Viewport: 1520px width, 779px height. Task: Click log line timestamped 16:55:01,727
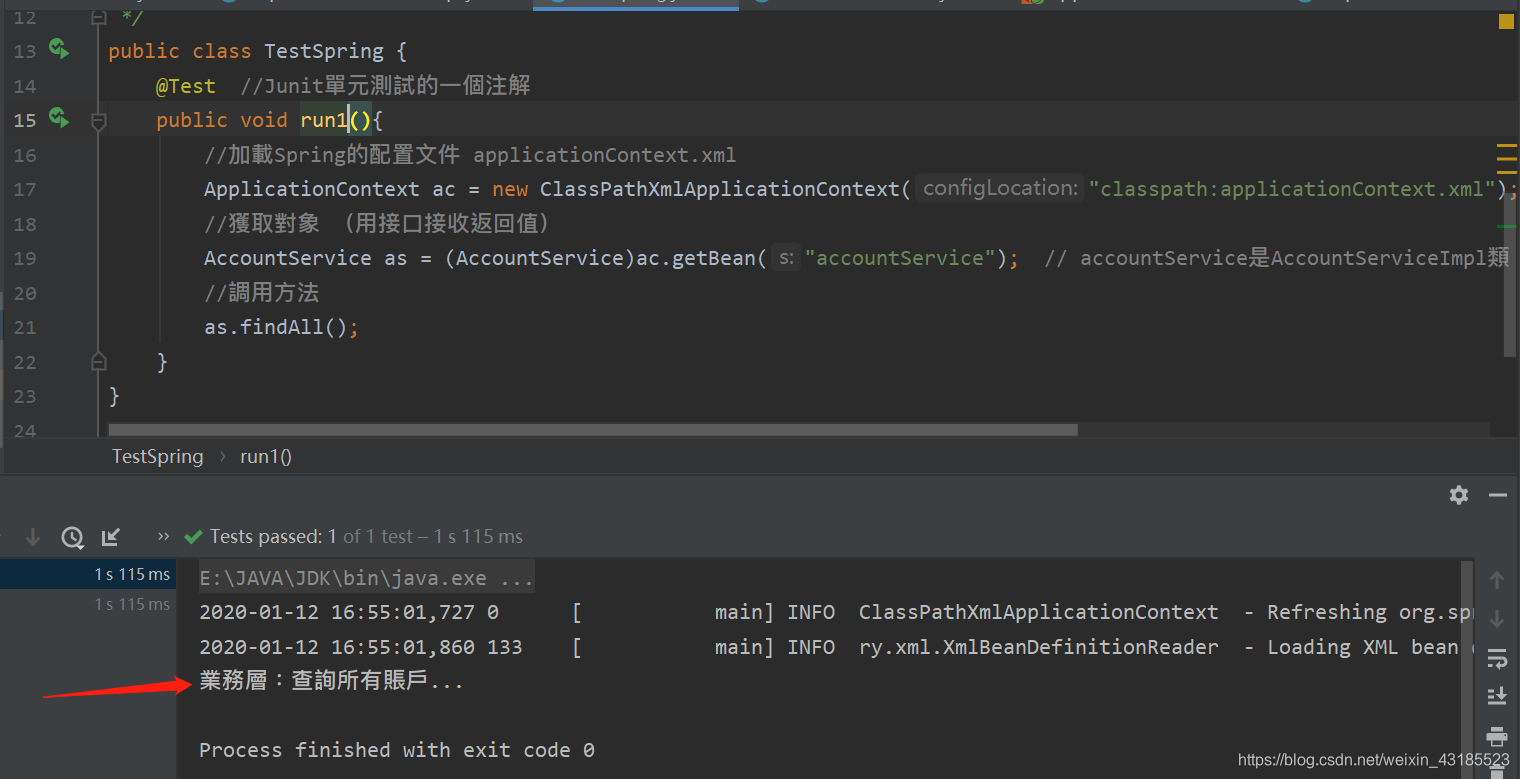pyautogui.click(x=835, y=612)
